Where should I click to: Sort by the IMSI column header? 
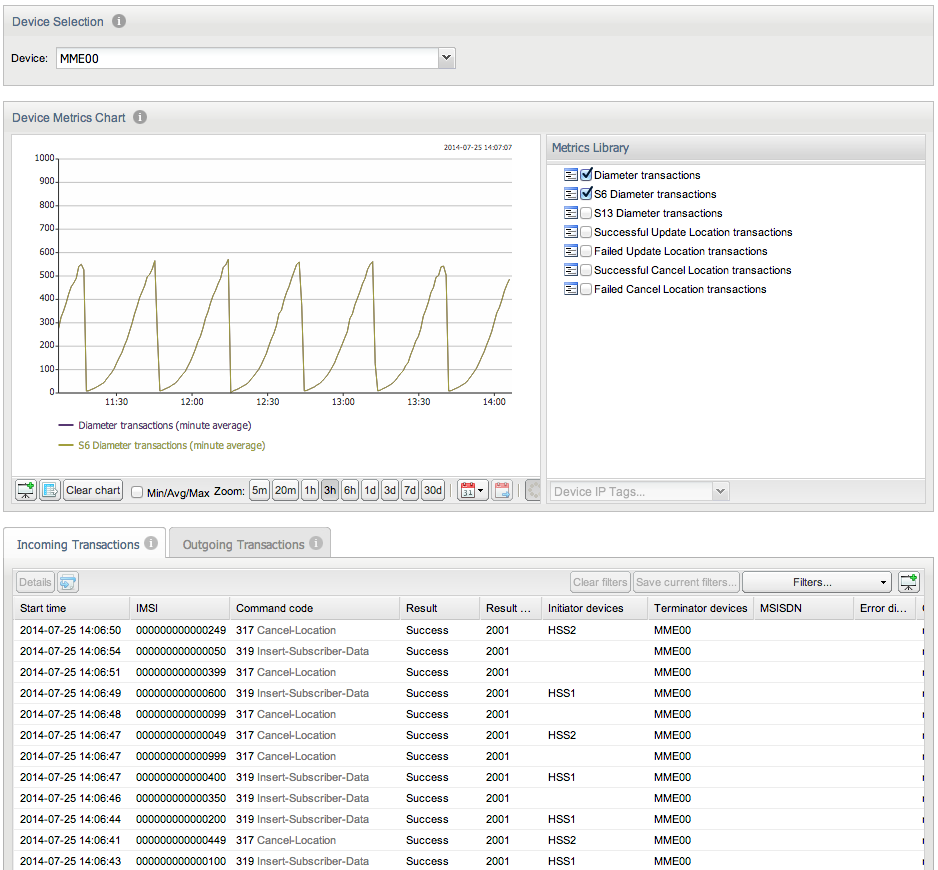[x=179, y=608]
